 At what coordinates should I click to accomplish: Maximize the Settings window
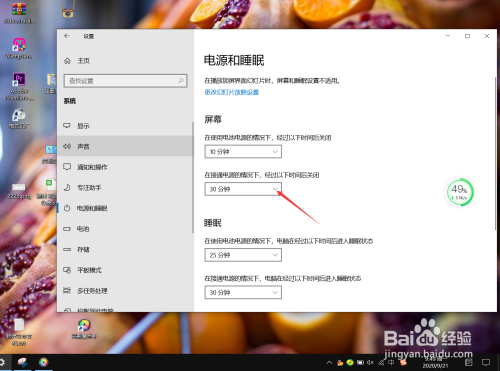coord(467,36)
